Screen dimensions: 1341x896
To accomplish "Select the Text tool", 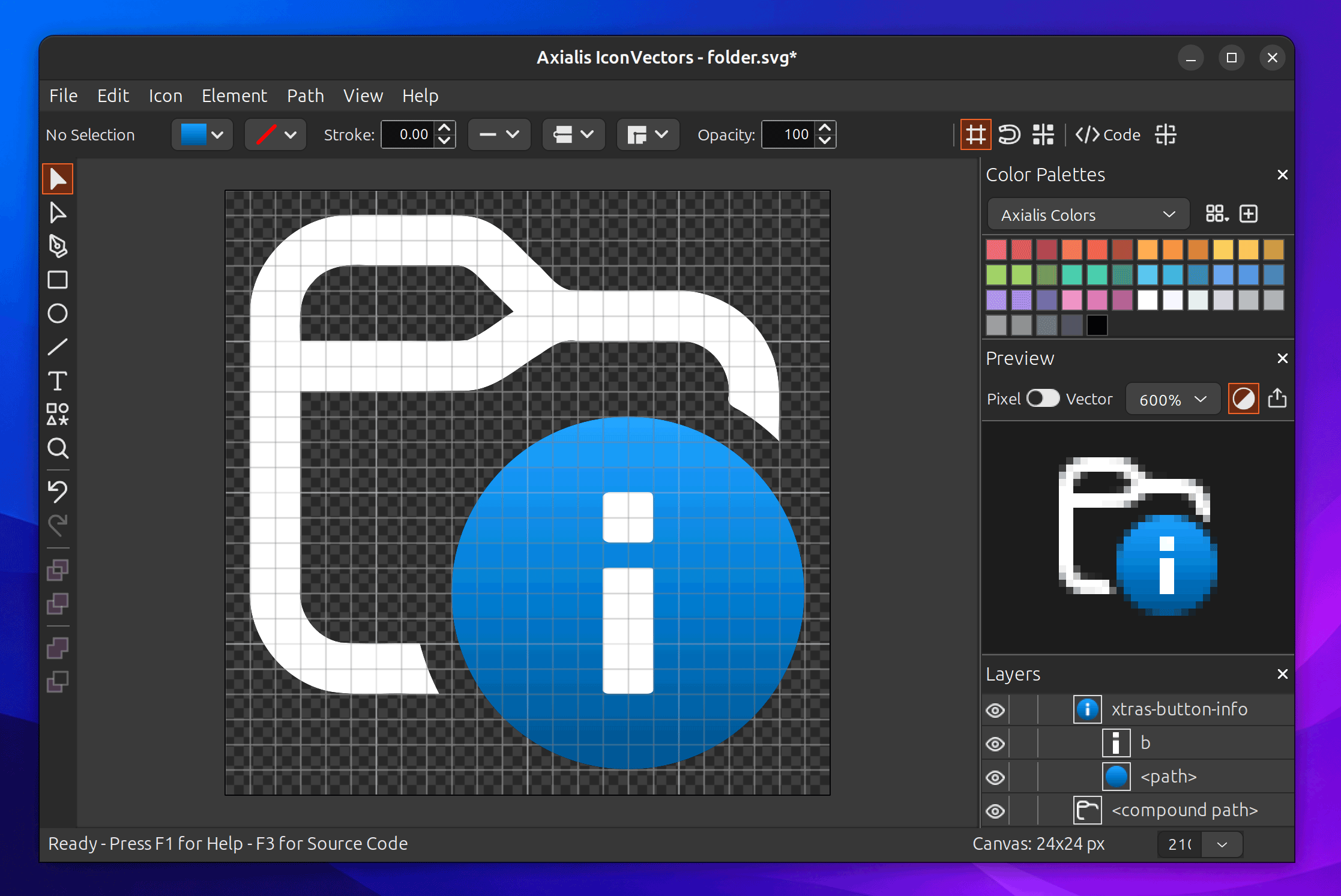I will [x=58, y=380].
